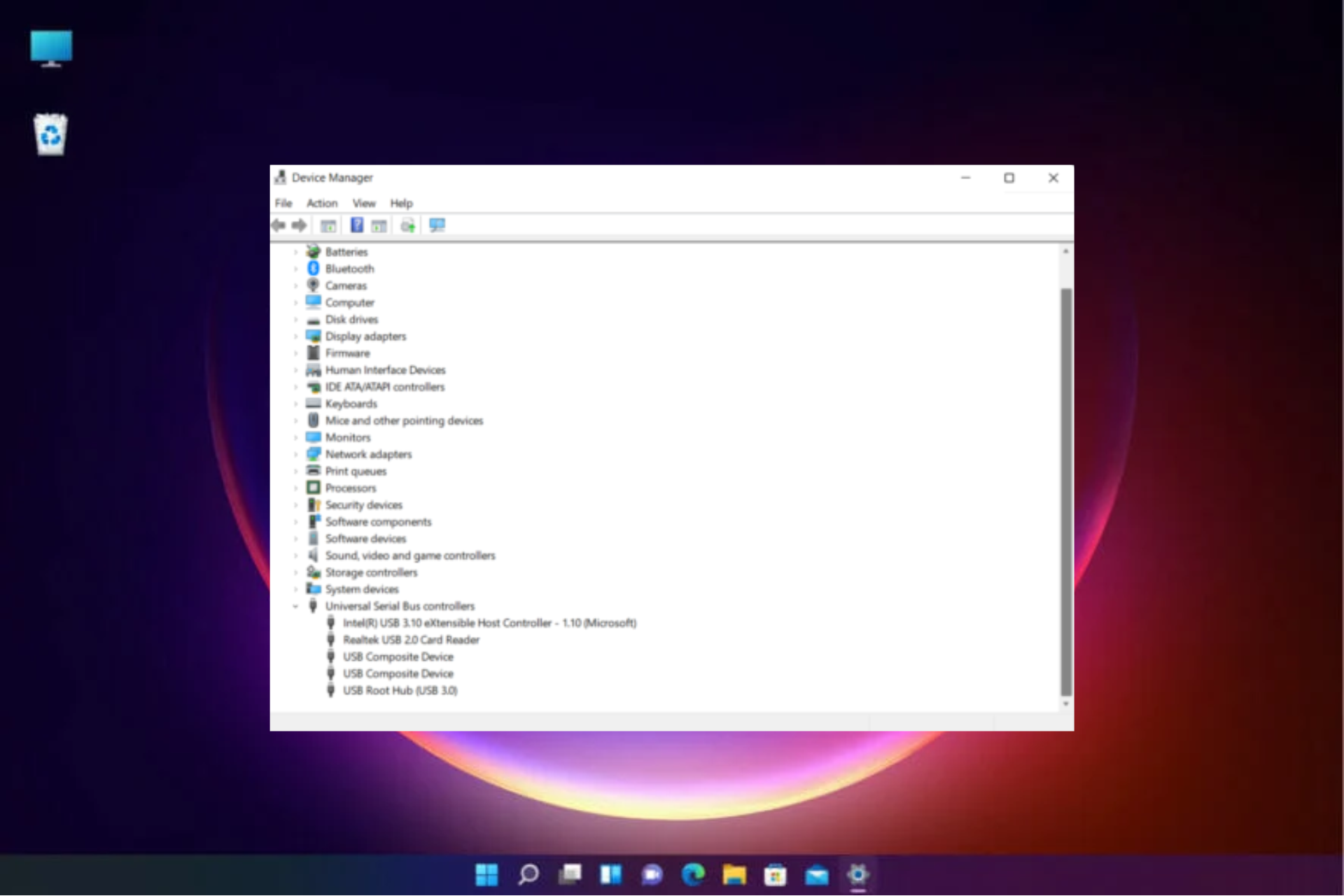
Task: Select the Human Interface Devices icon
Action: coord(314,370)
